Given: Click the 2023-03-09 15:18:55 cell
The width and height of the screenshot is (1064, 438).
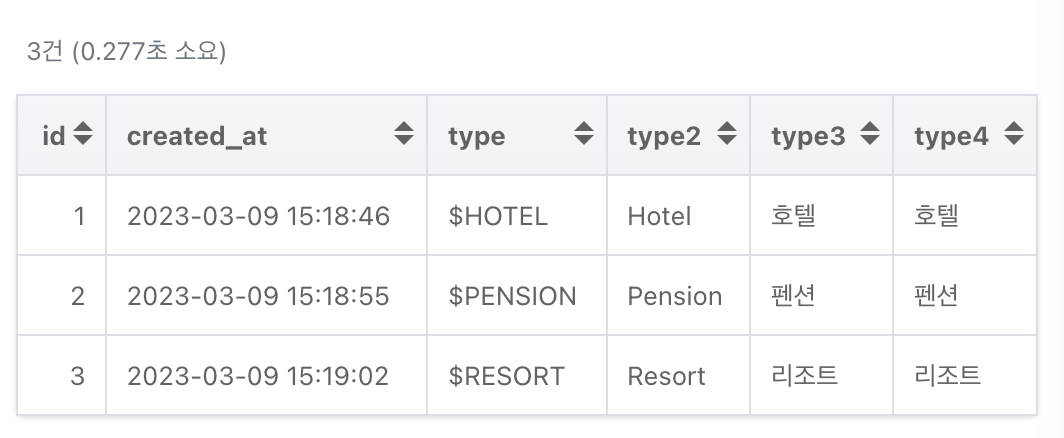Looking at the screenshot, I should (x=258, y=296).
